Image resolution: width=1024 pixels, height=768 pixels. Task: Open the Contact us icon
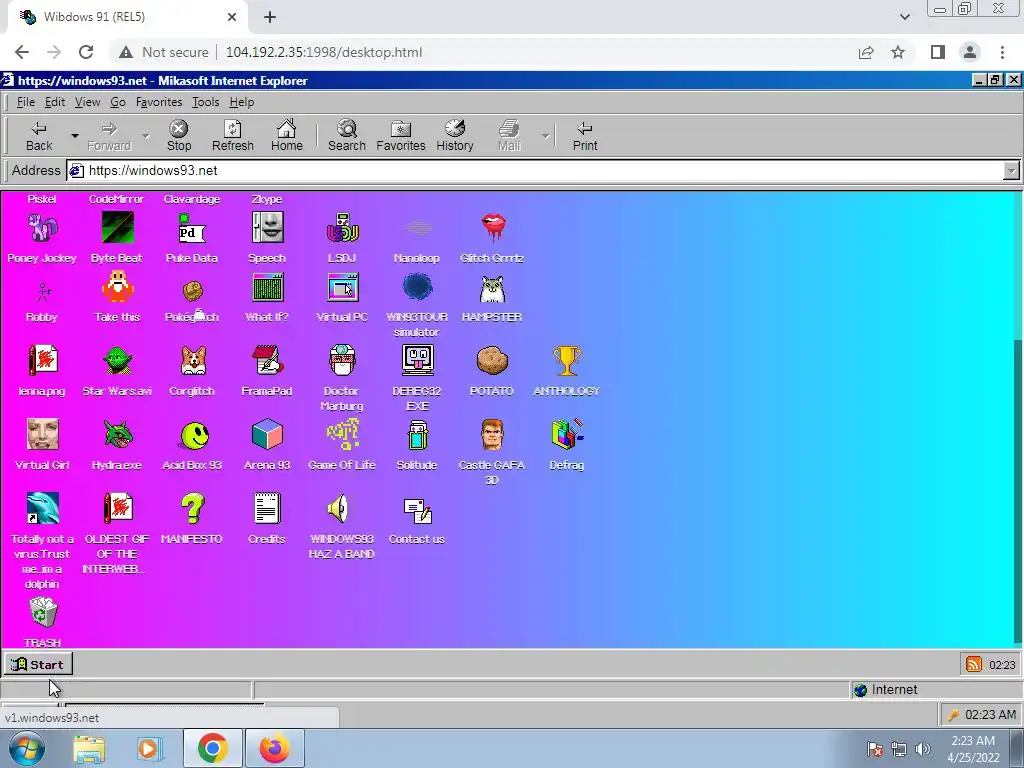[417, 511]
